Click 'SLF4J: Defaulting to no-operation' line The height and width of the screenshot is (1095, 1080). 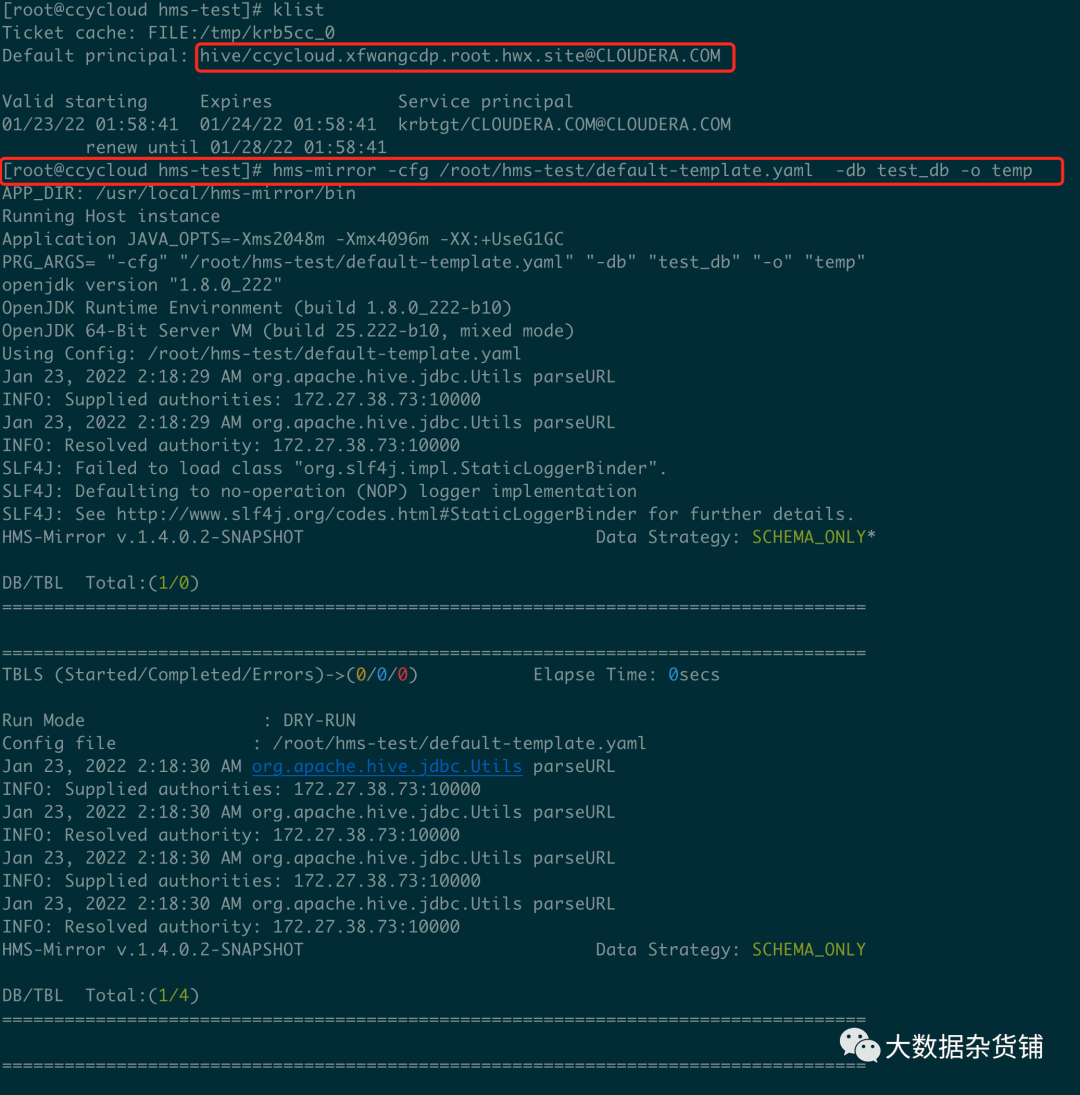[x=319, y=492]
